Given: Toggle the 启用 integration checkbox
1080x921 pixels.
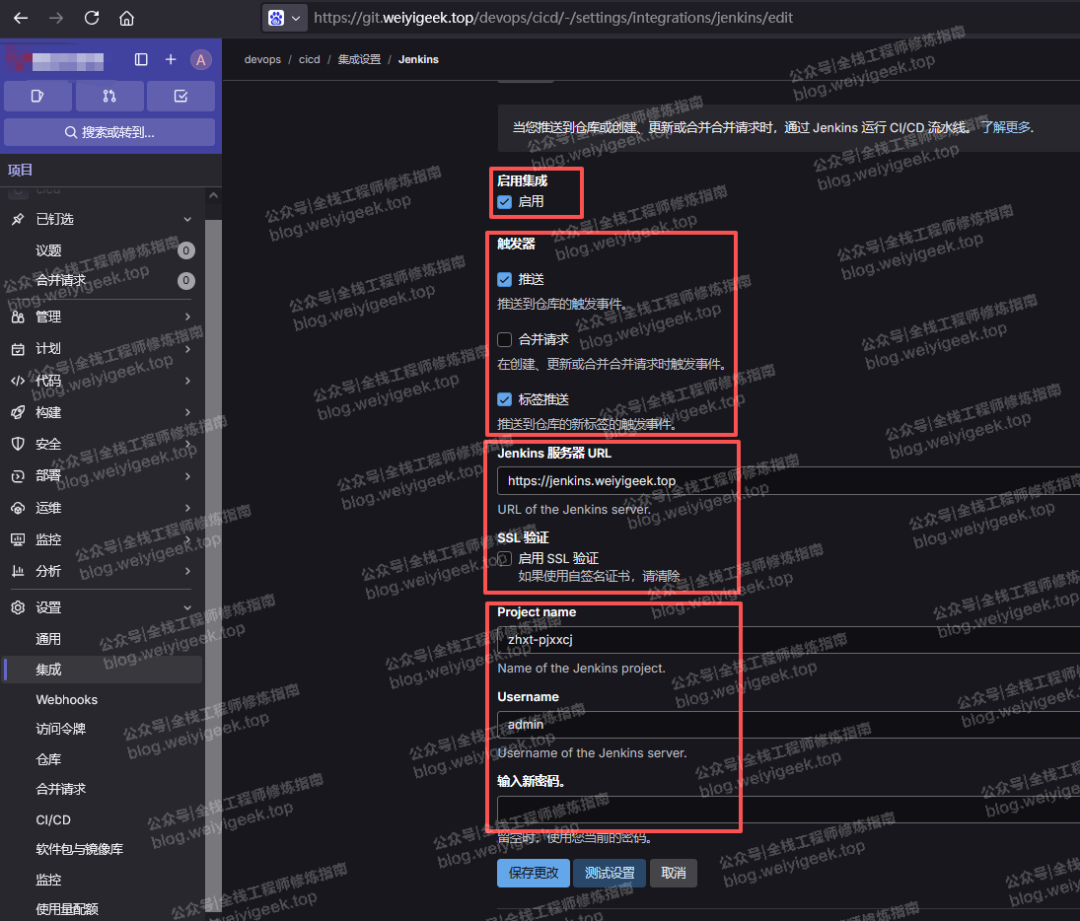Looking at the screenshot, I should (x=505, y=202).
